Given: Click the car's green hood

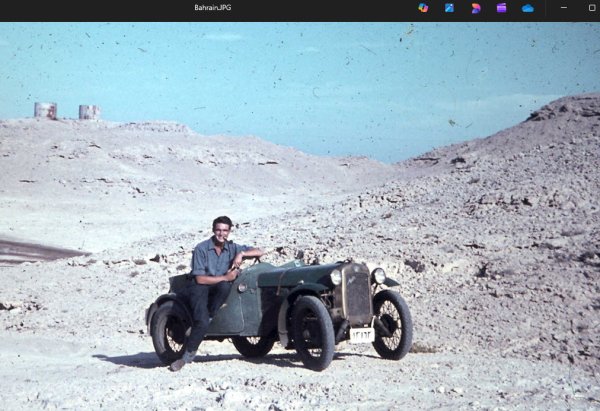Looking at the screenshot, I should (x=299, y=273).
